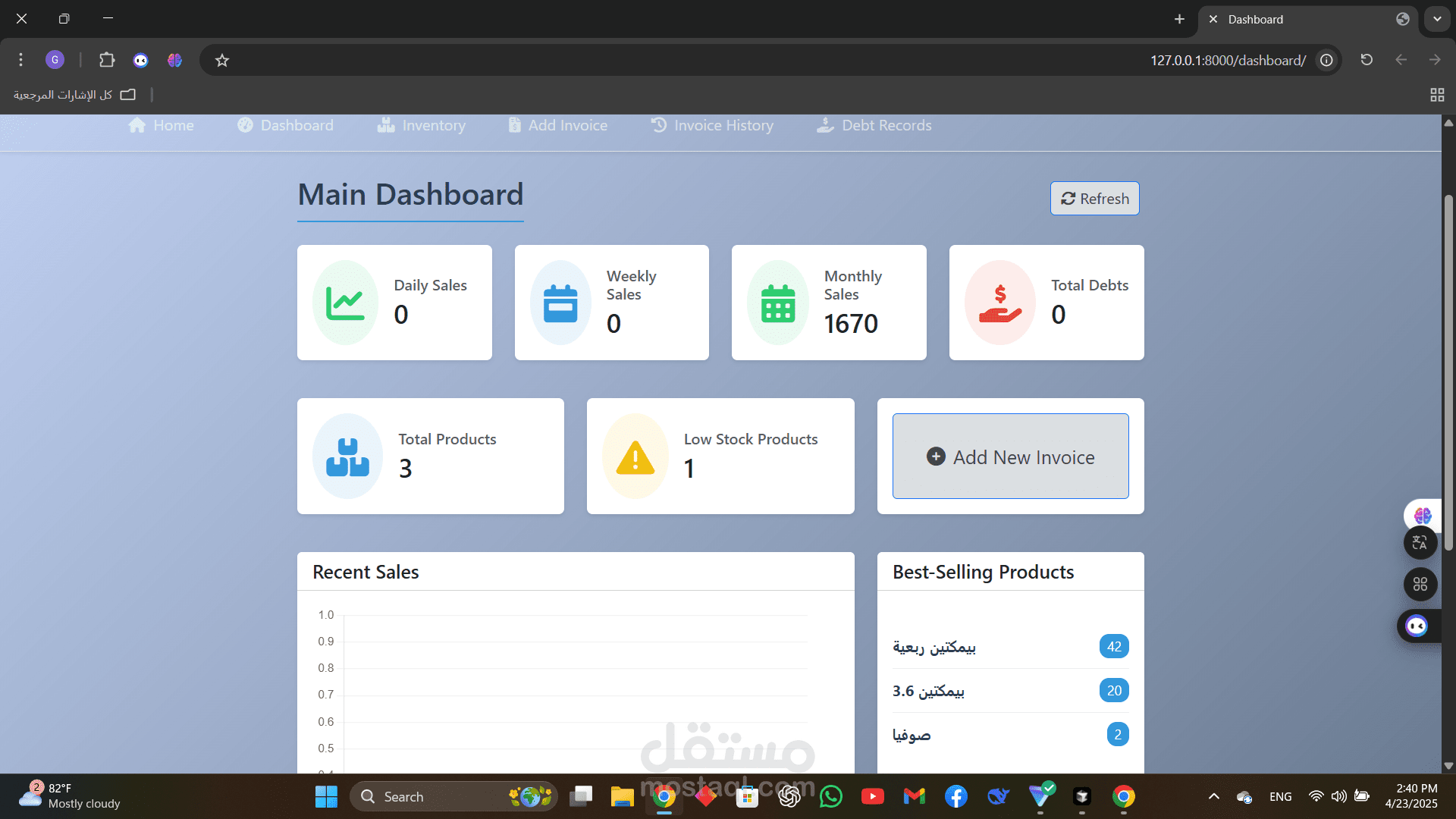The height and width of the screenshot is (819, 1456).
Task: Open File Explorer from taskbar
Action: tap(622, 796)
